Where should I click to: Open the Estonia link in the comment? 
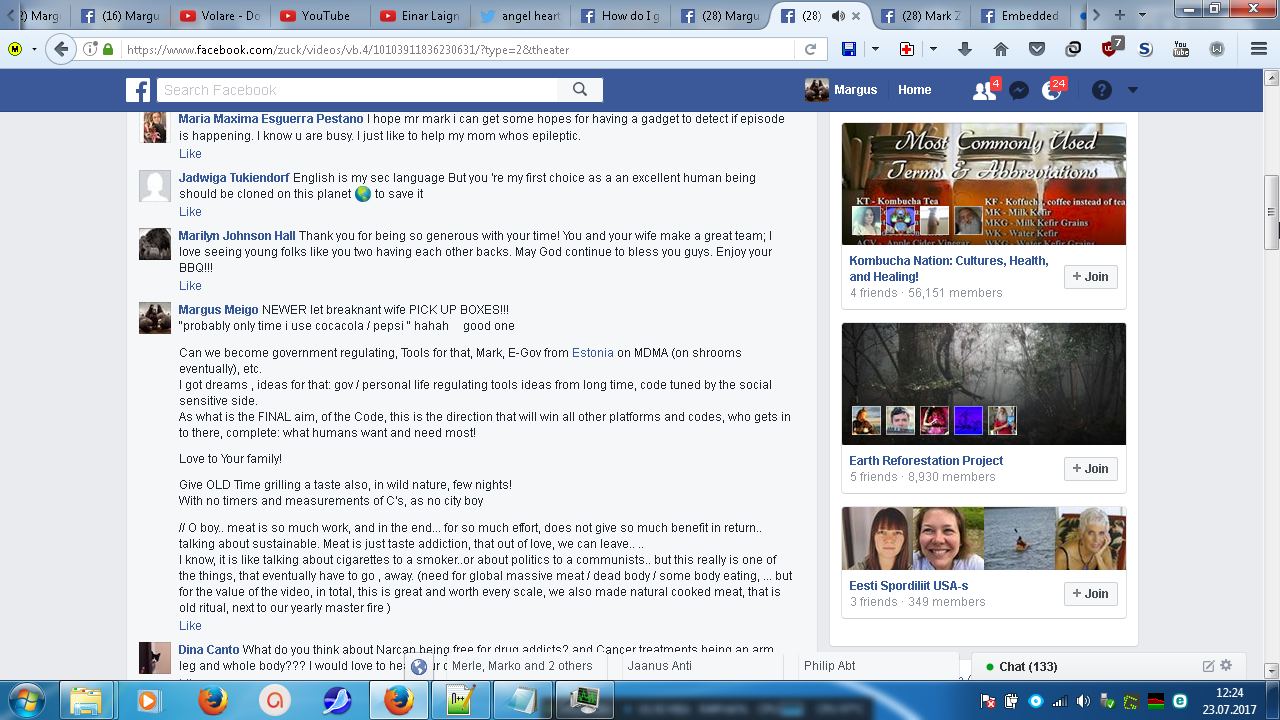[593, 353]
